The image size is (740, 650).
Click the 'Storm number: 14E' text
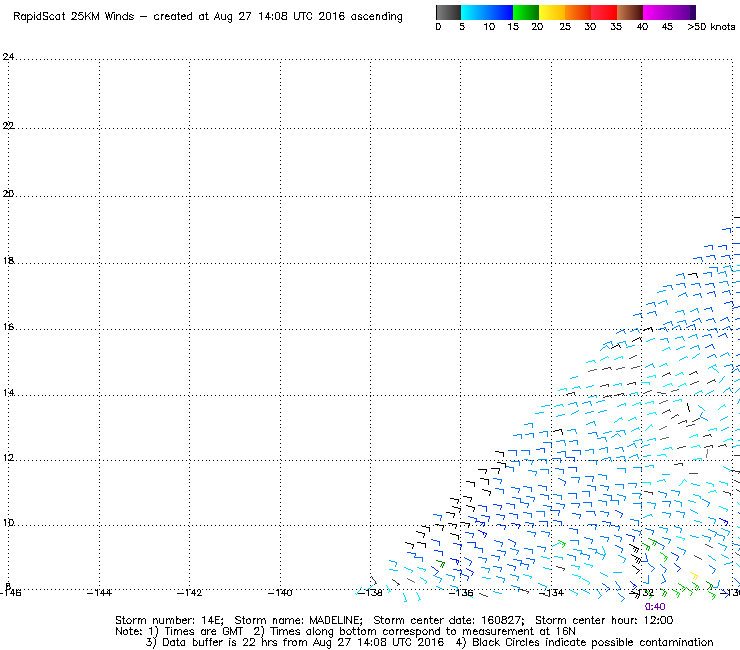(x=169, y=620)
